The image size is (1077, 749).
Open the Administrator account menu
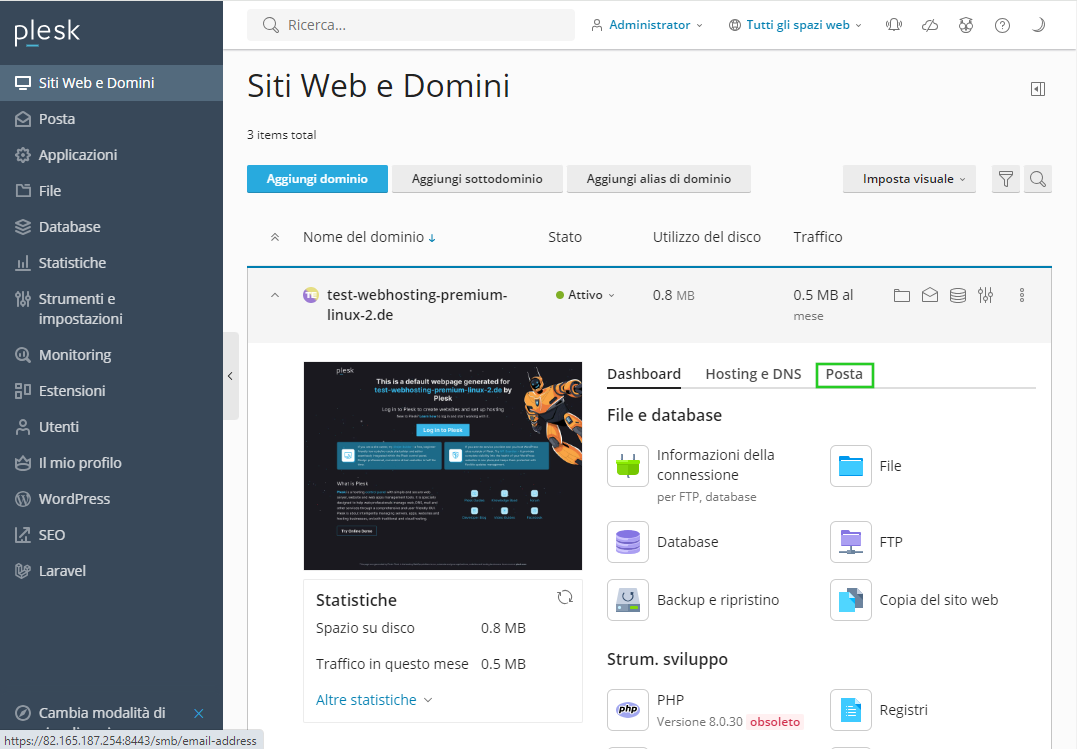coord(646,25)
